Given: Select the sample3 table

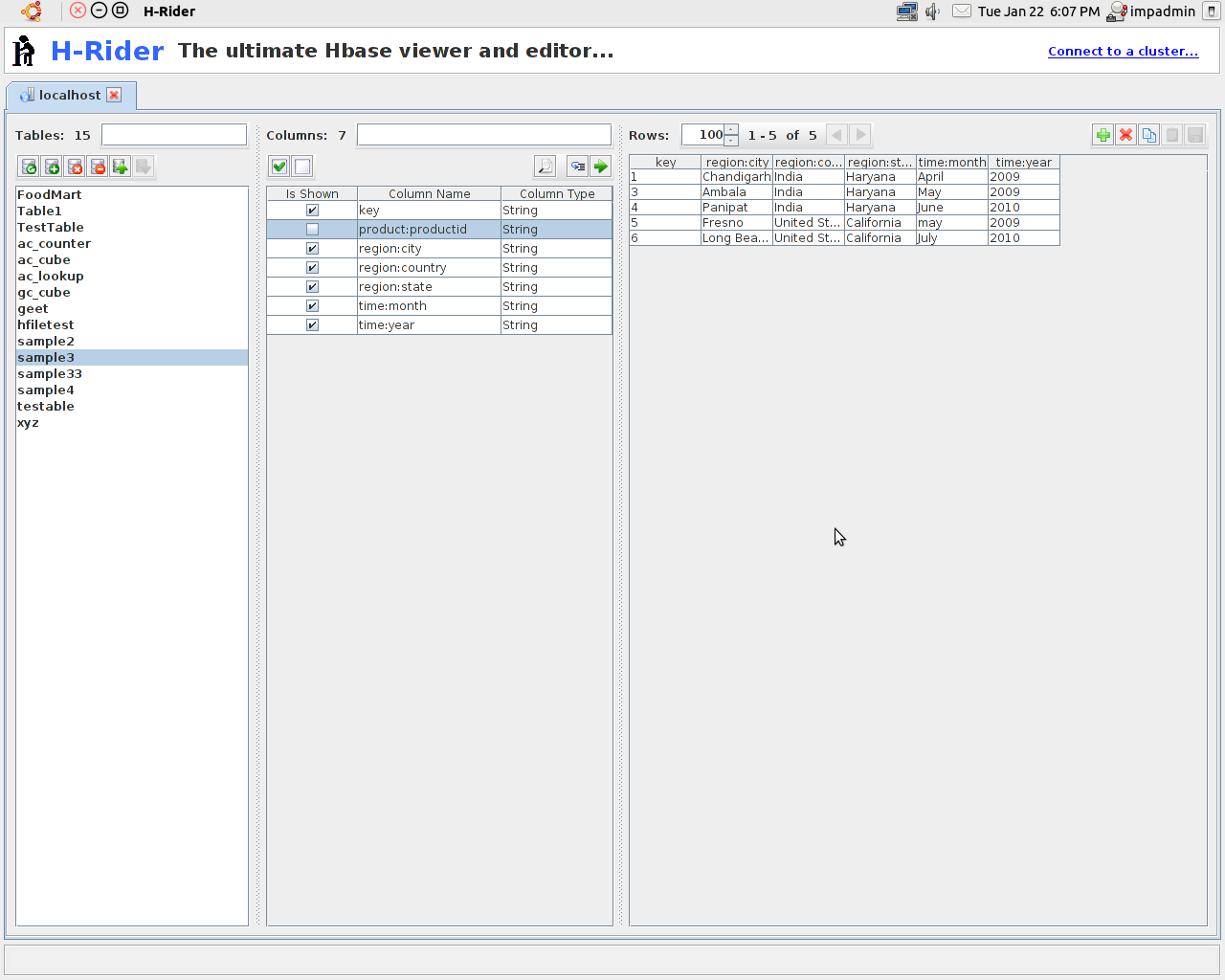Looking at the screenshot, I should click(132, 358).
